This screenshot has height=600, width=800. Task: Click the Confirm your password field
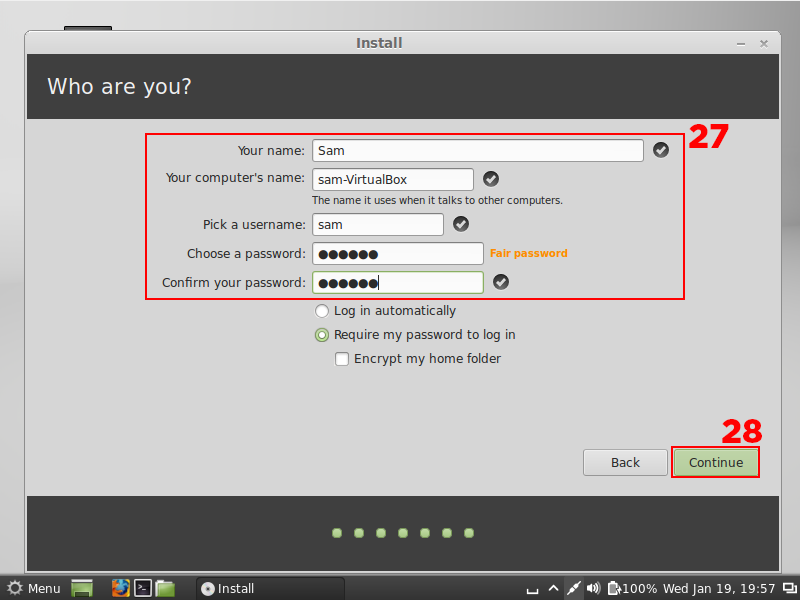pyautogui.click(x=397, y=283)
